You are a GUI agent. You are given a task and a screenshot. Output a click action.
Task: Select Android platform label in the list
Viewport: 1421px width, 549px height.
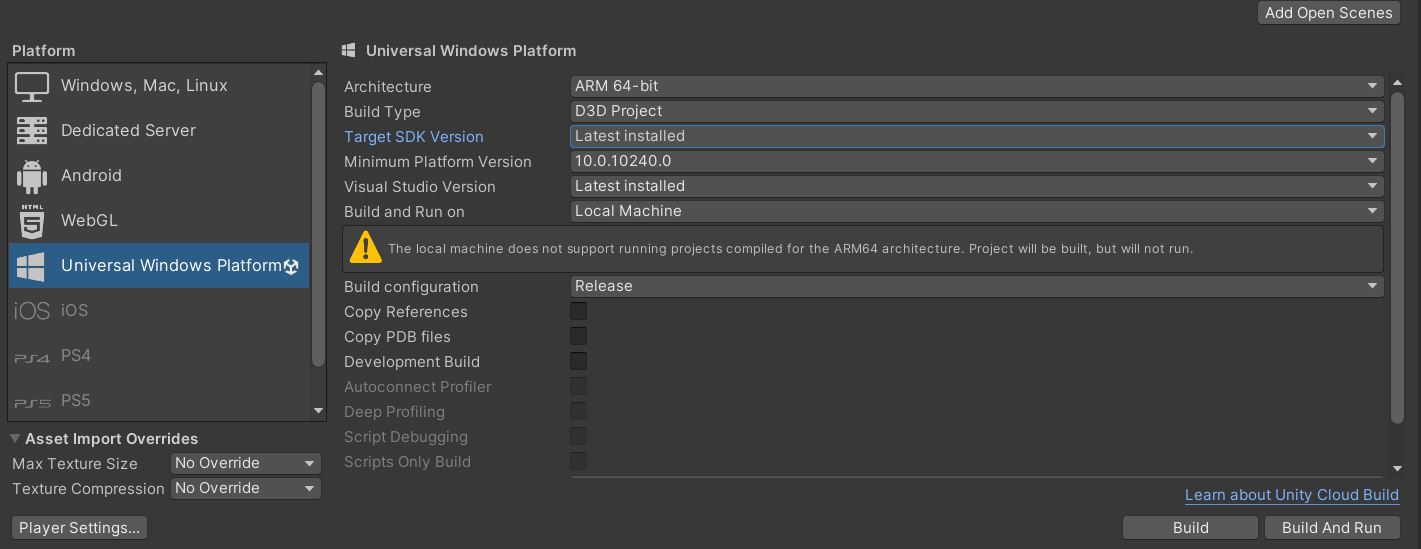91,176
